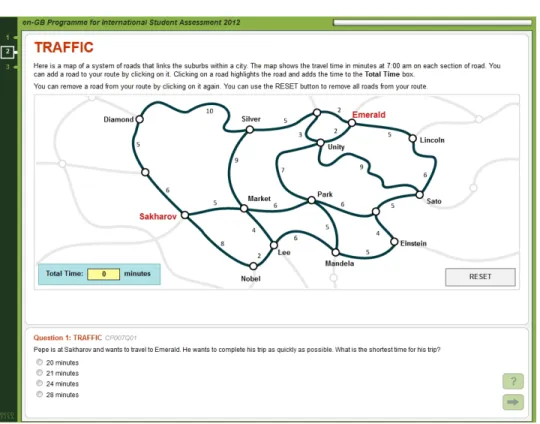
Task: Click the RESET button
Action: click(x=480, y=277)
